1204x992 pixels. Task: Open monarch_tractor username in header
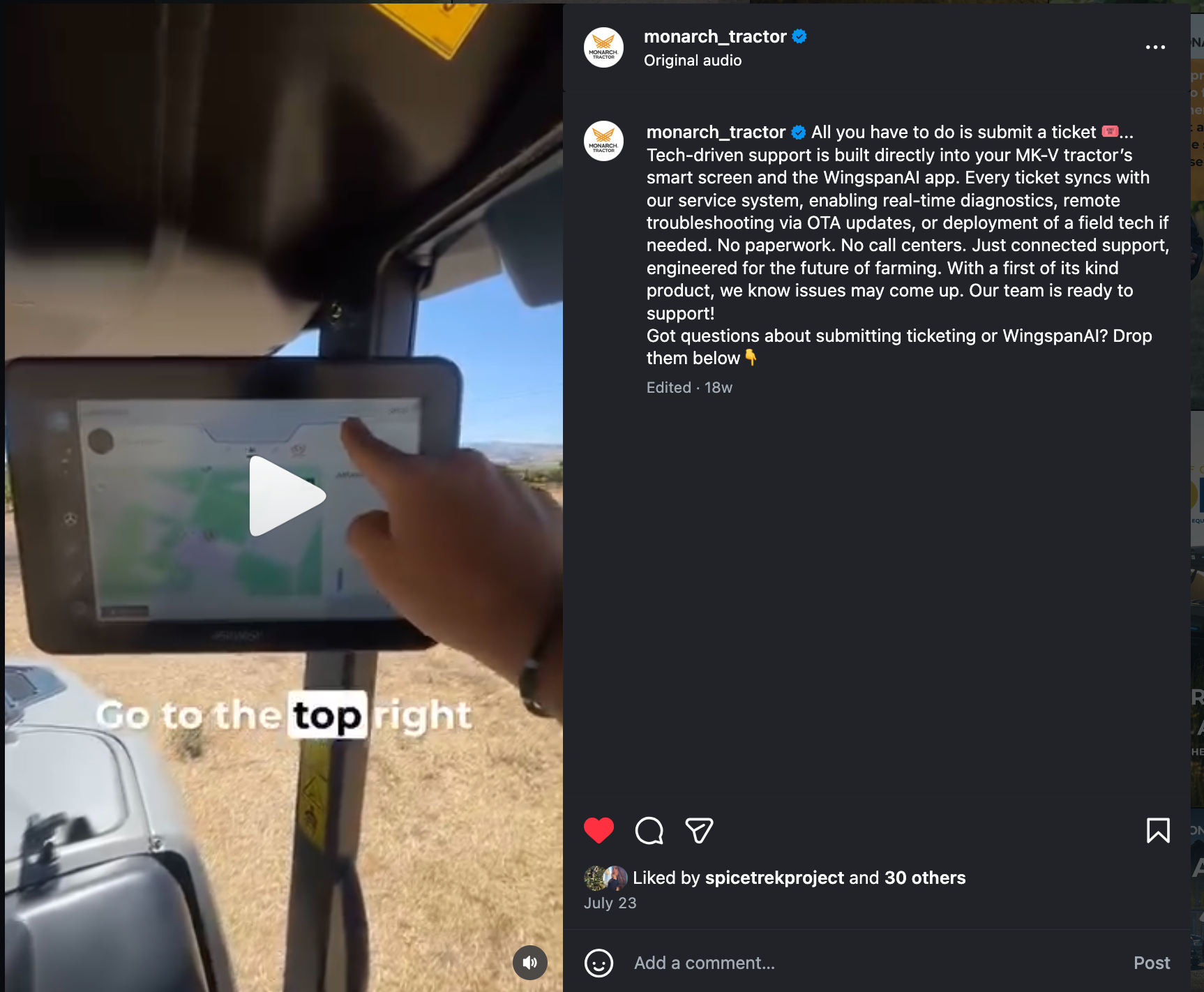[715, 36]
